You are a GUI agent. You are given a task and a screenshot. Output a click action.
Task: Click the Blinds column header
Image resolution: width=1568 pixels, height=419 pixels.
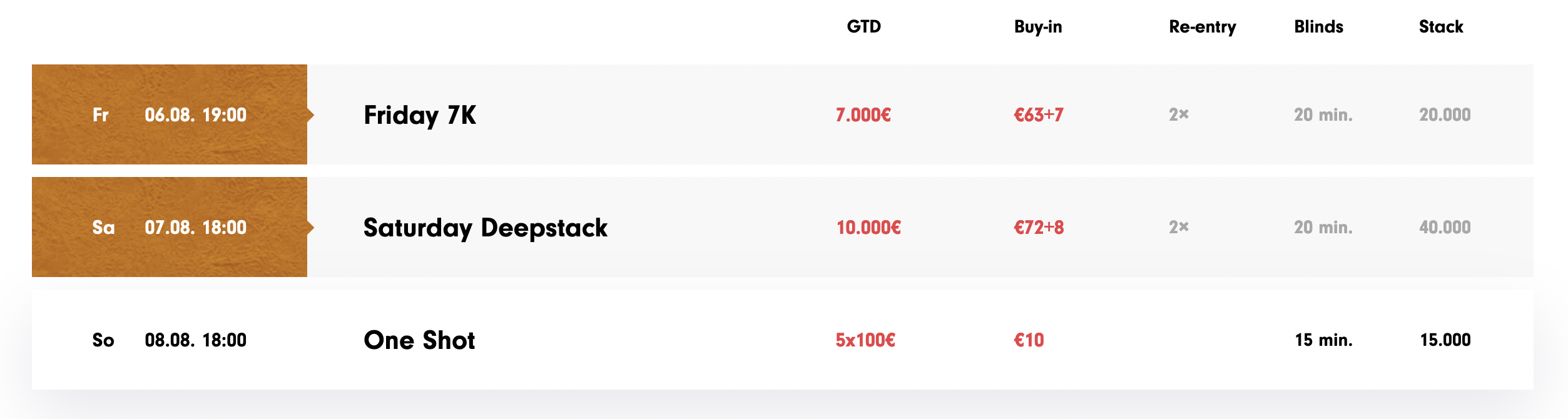pos(1318,27)
